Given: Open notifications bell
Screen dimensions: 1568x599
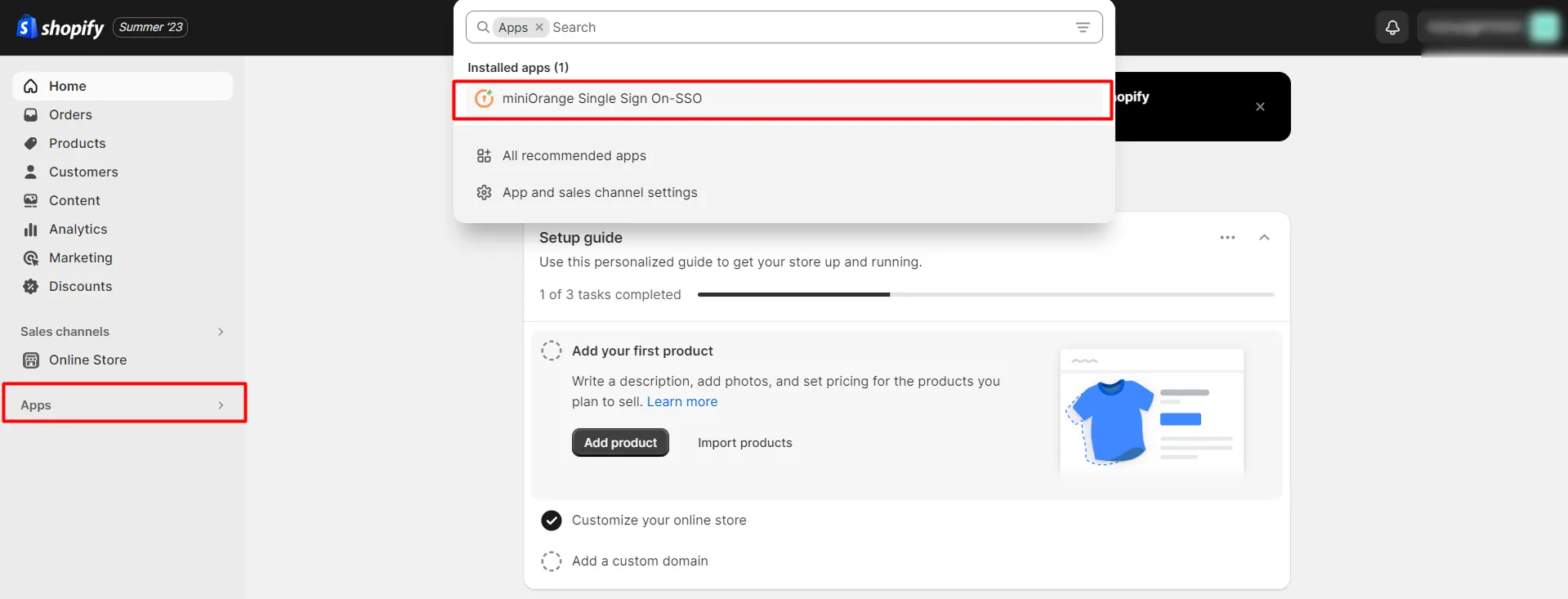Looking at the screenshot, I should click(x=1392, y=28).
